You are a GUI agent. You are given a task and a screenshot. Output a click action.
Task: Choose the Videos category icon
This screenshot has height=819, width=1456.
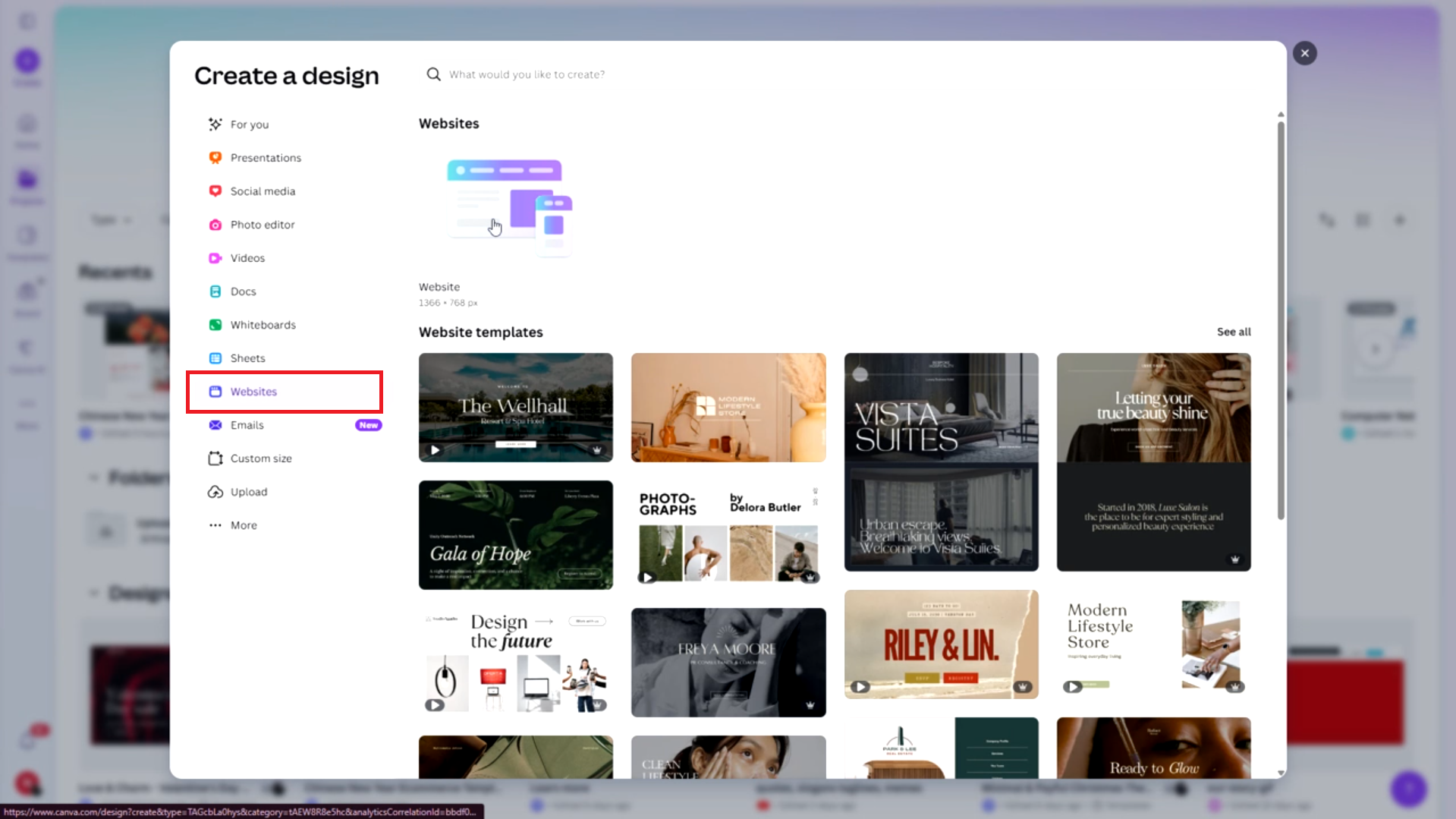(x=215, y=257)
